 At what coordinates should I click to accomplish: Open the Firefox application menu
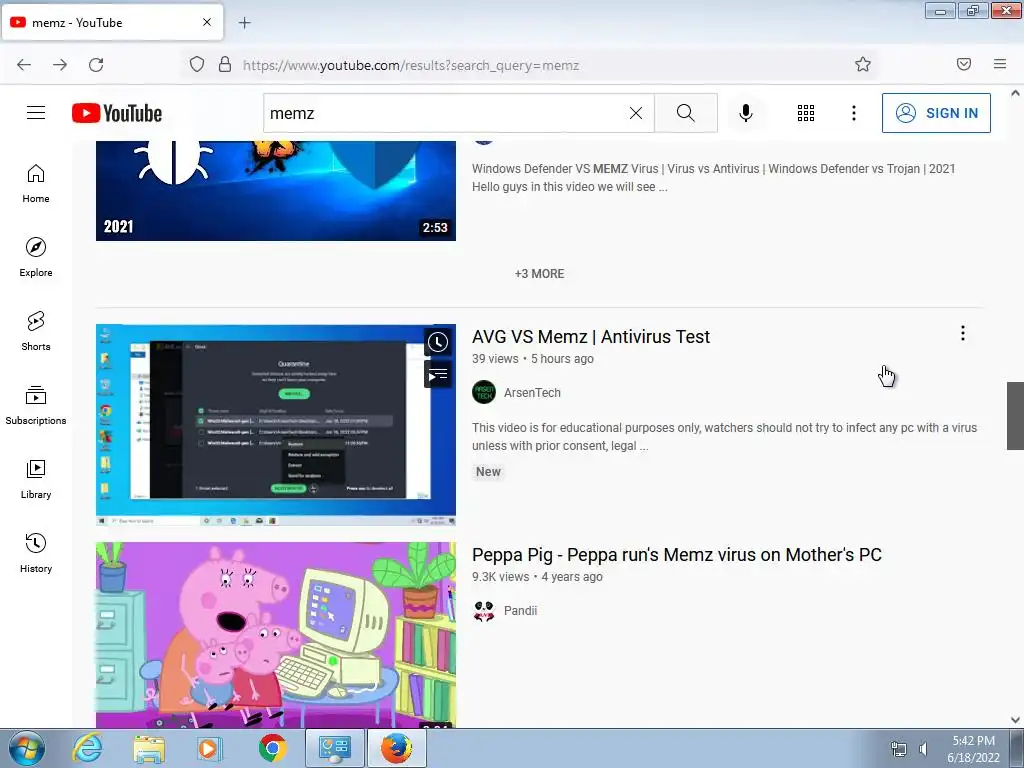(1000, 64)
